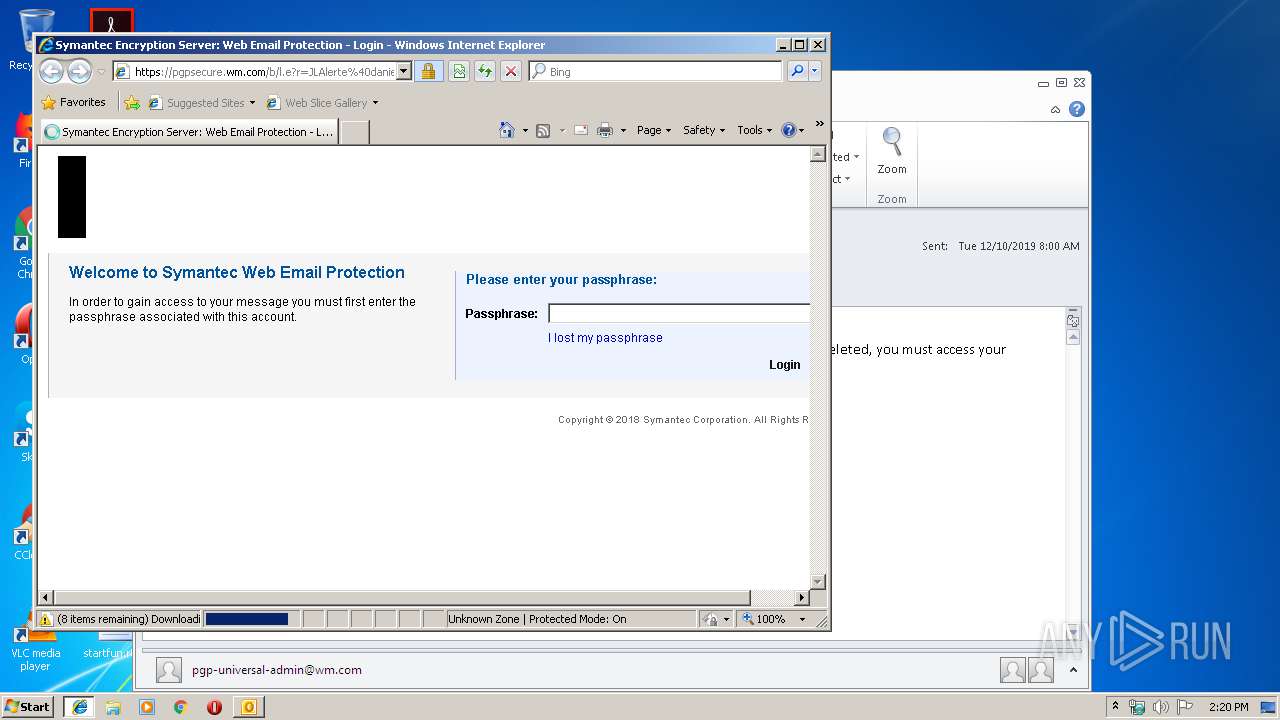Click Unknown Zone Protected Mode status text
This screenshot has height=720, width=1280.
(x=537, y=619)
